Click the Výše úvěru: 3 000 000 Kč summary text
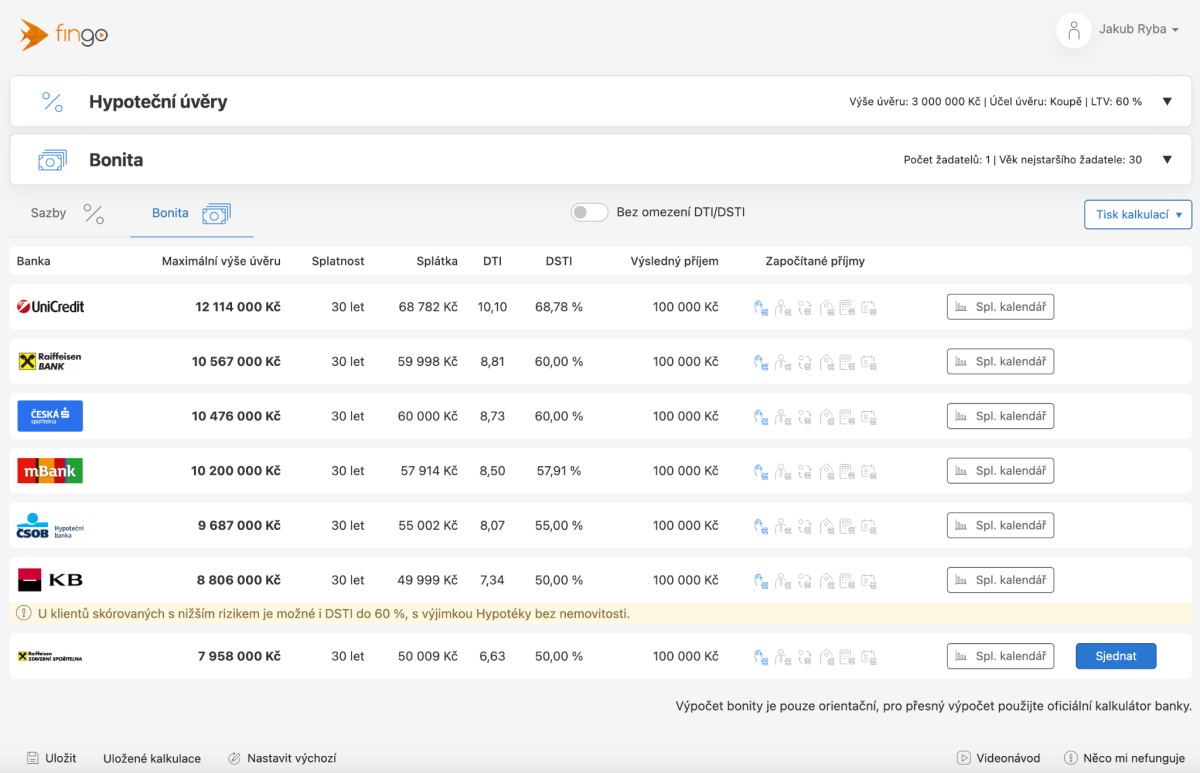Viewport: 1200px width, 773px height. (915, 102)
